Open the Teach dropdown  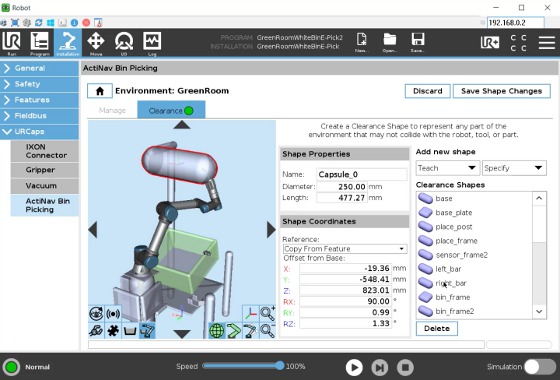pos(446,168)
